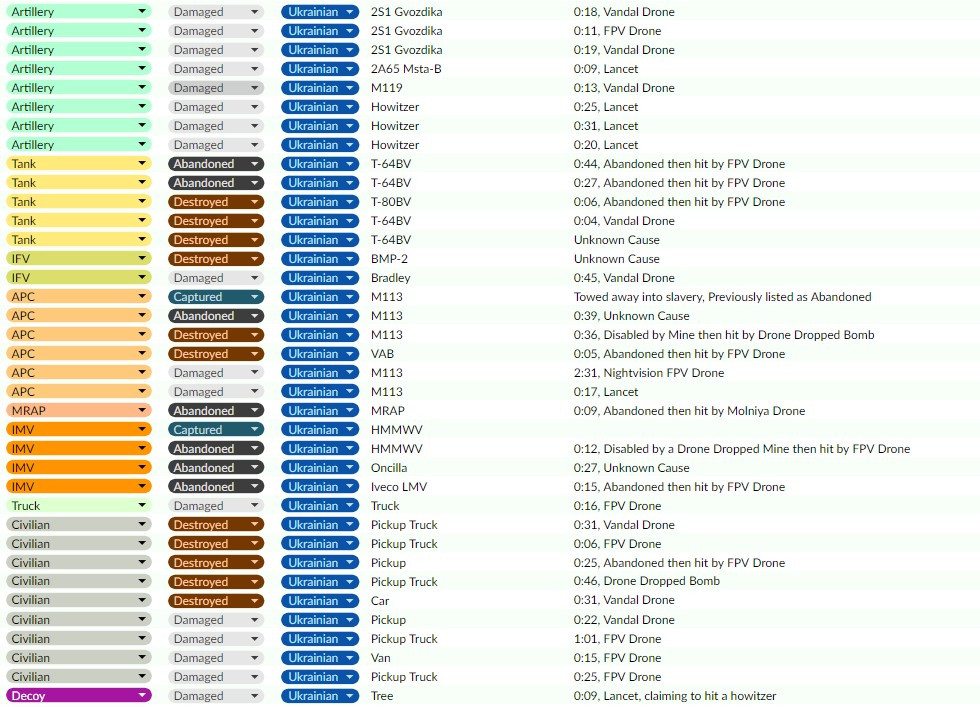The width and height of the screenshot is (980, 707).
Task: Open Artillery dropdown in 0:20 Lancet Howitzer row
Action: coord(79,144)
